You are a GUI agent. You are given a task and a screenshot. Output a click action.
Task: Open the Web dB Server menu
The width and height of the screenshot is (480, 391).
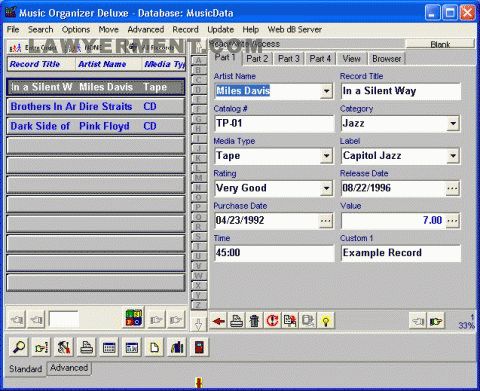[x=295, y=29]
